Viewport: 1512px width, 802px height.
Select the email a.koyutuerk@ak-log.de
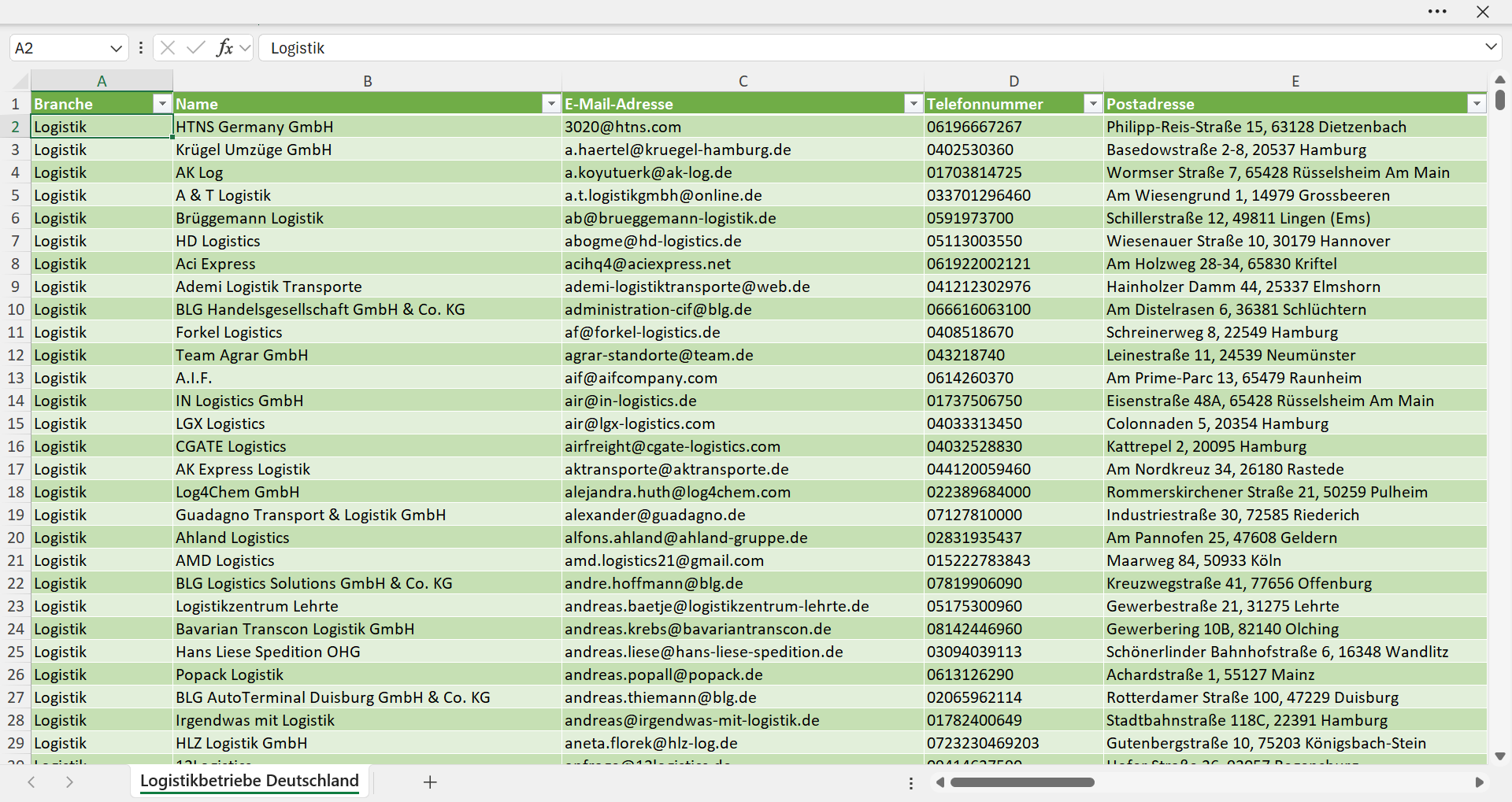743,172
